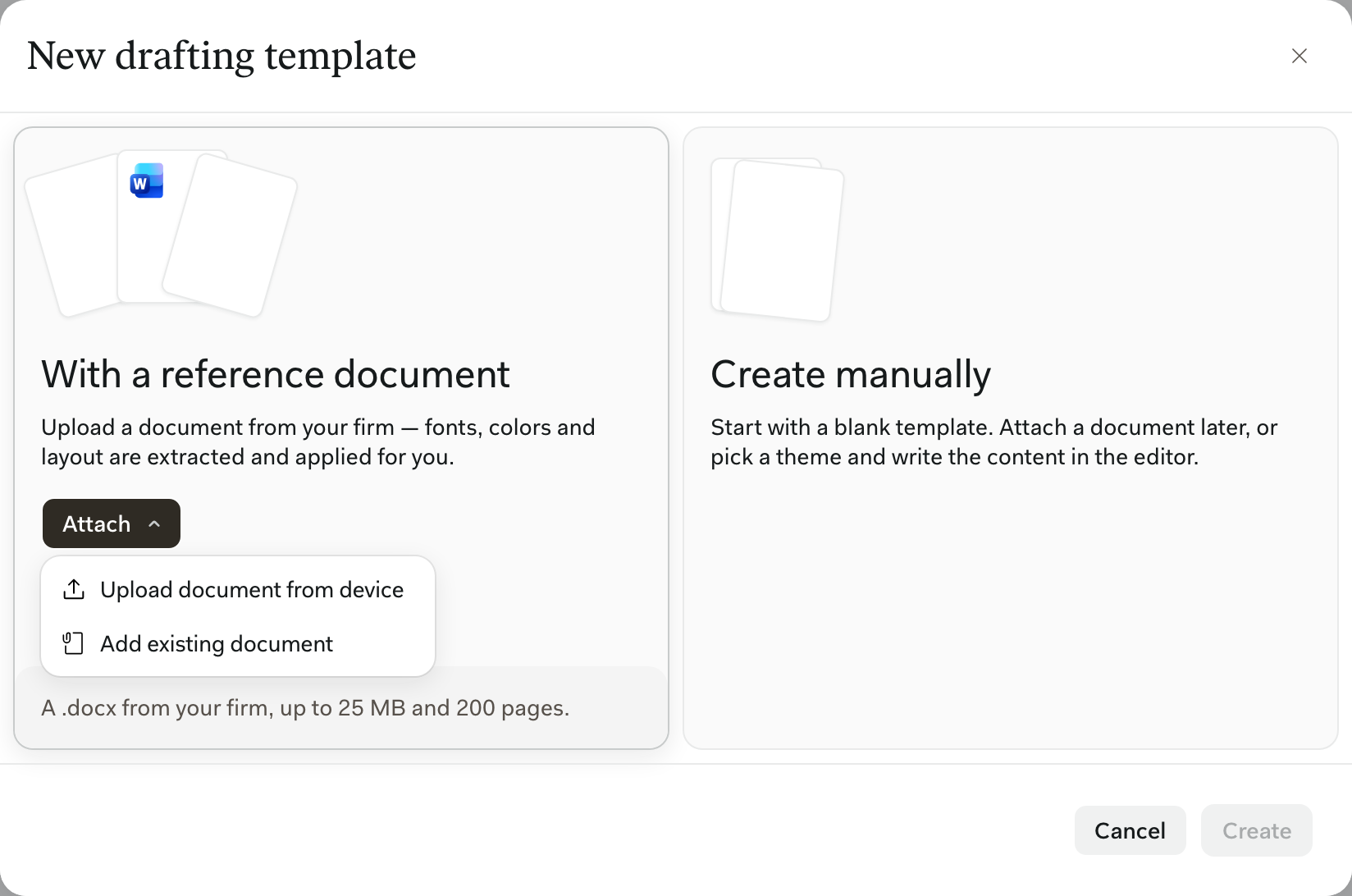Click 'Upload a document from your firm' description
1352x896 pixels.
[x=318, y=441]
